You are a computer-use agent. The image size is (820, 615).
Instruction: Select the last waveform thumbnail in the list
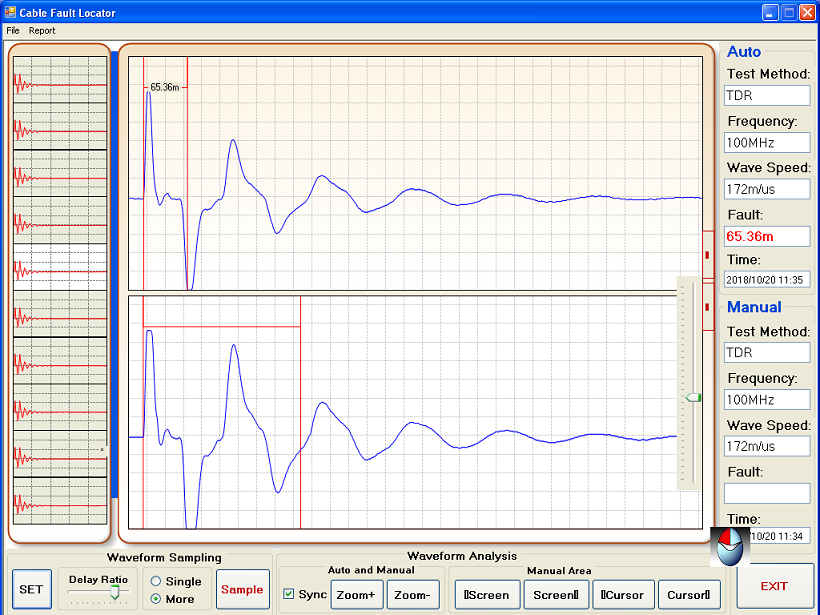pyautogui.click(x=60, y=501)
